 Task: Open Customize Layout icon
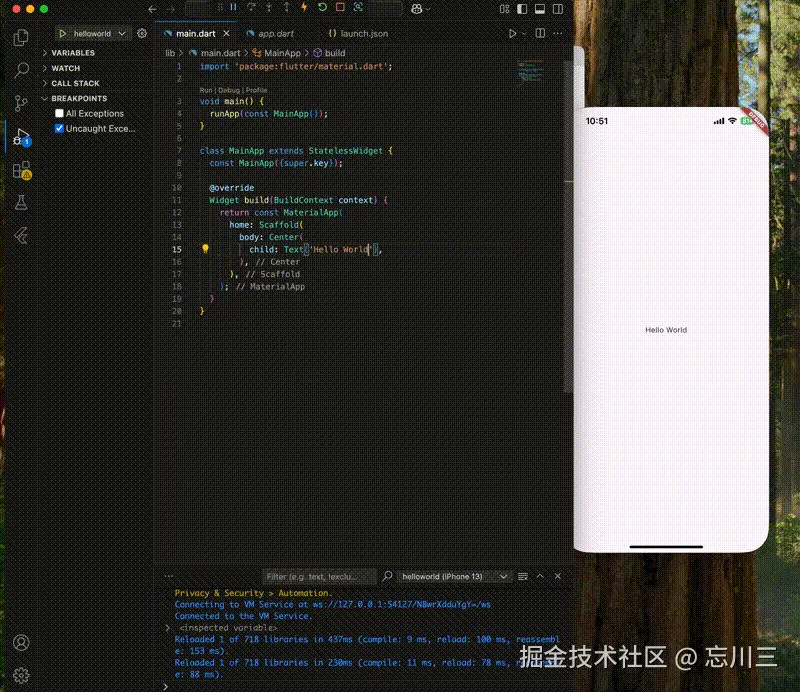tap(505, 9)
